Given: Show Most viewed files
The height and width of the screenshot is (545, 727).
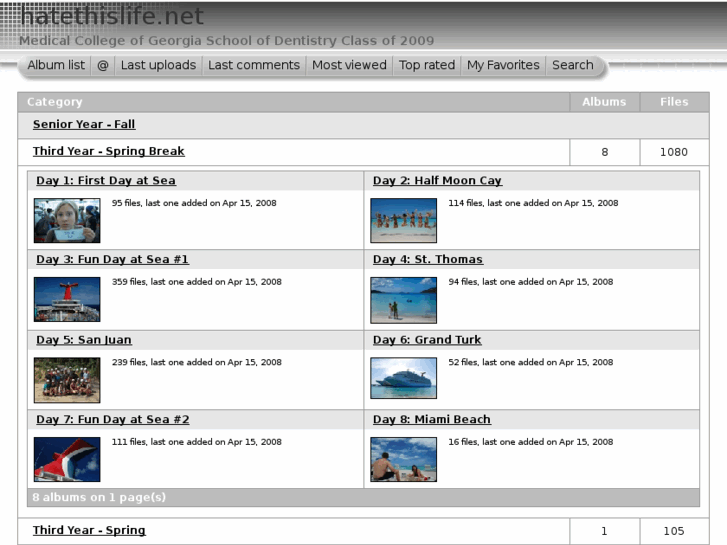Looking at the screenshot, I should click(349, 65).
